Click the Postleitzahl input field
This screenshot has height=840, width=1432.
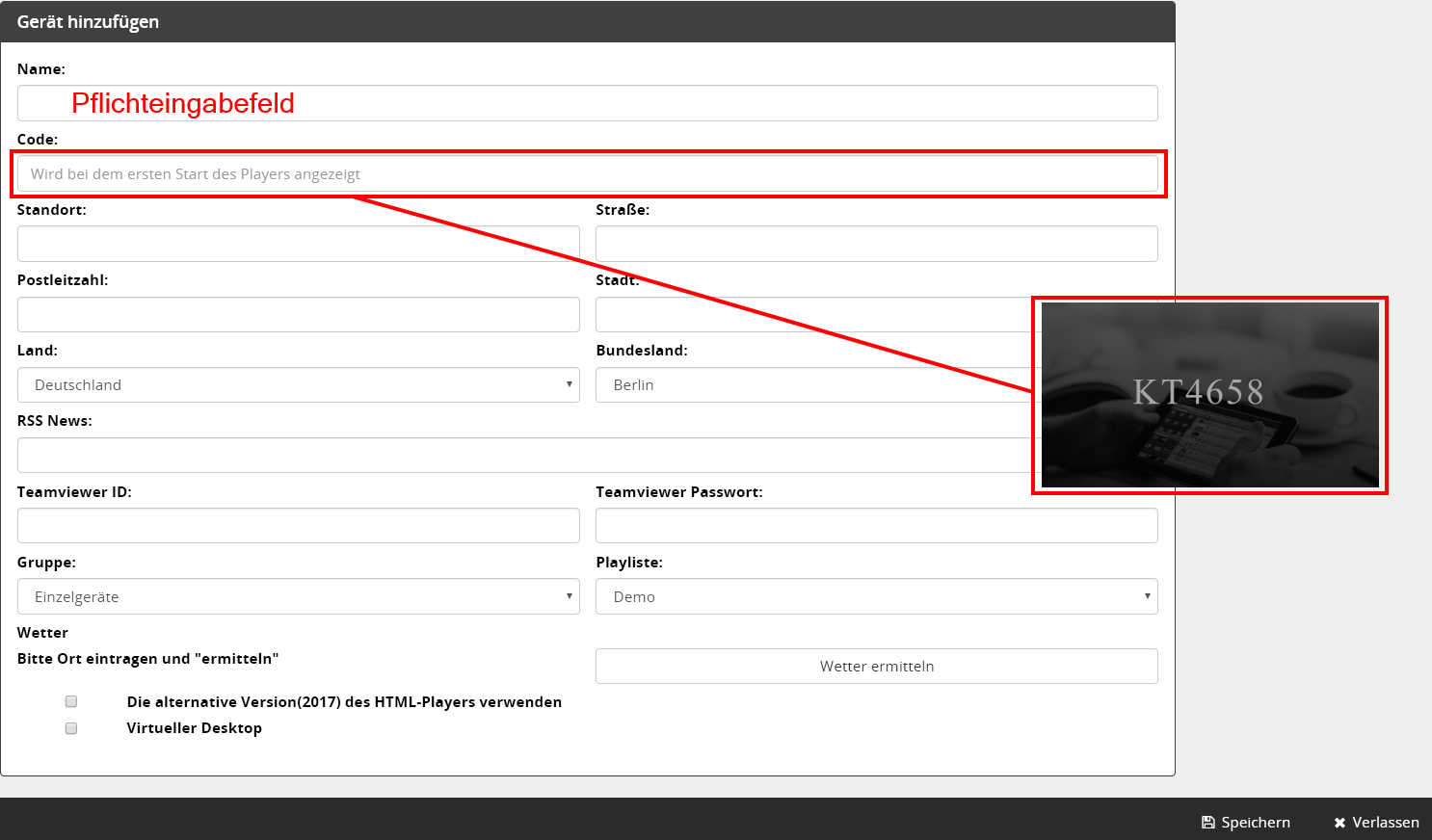click(x=299, y=315)
